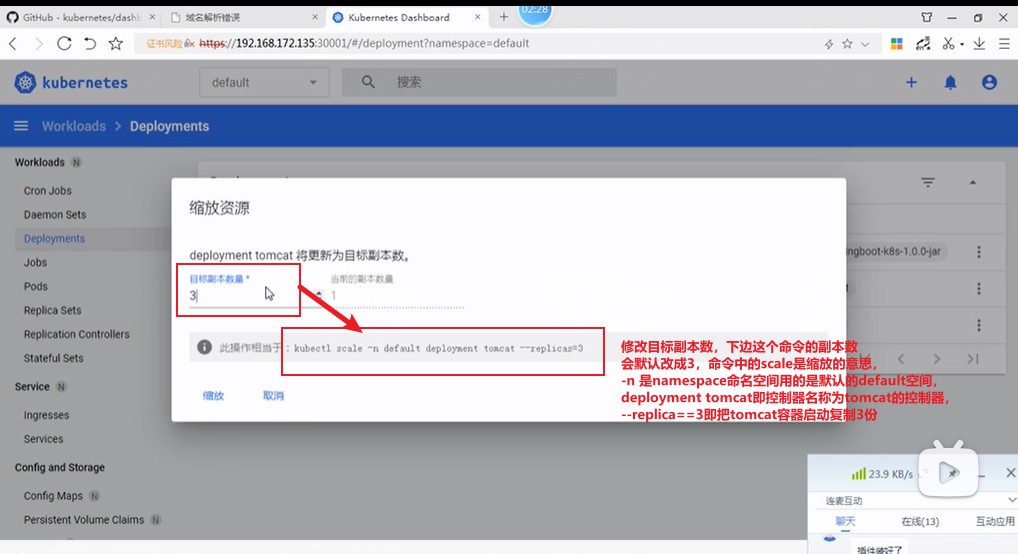Viewport: 1018px width, 554px height.
Task: Switch to 互动应用 tab in overlay
Action: 995,522
